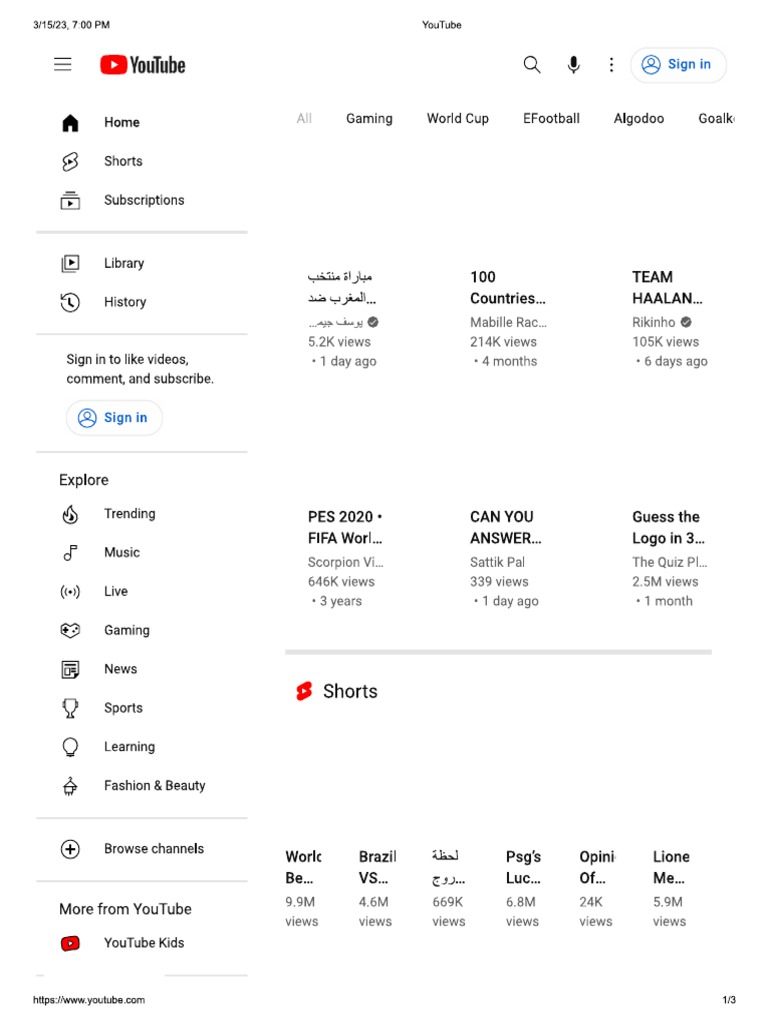Screen dimensions: 768x1024
Task: Go to Subscriptions in sidebar
Action: tap(143, 200)
